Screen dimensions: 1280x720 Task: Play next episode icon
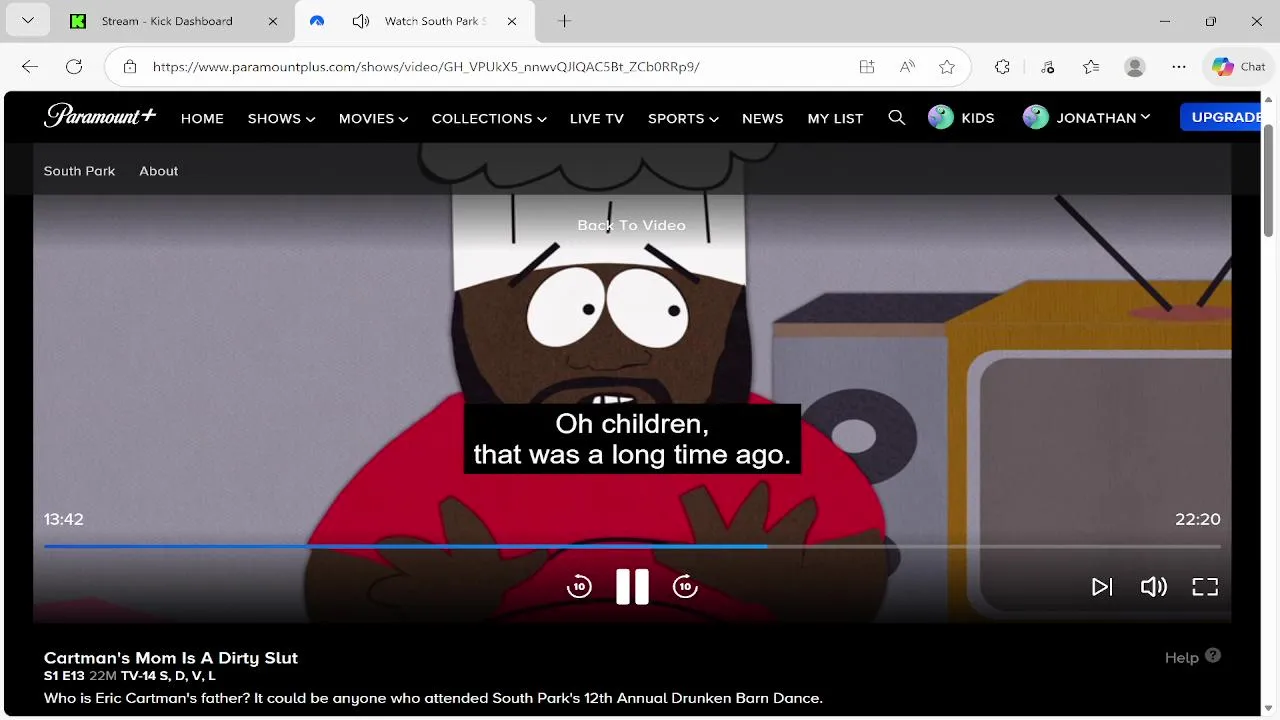tap(1102, 587)
